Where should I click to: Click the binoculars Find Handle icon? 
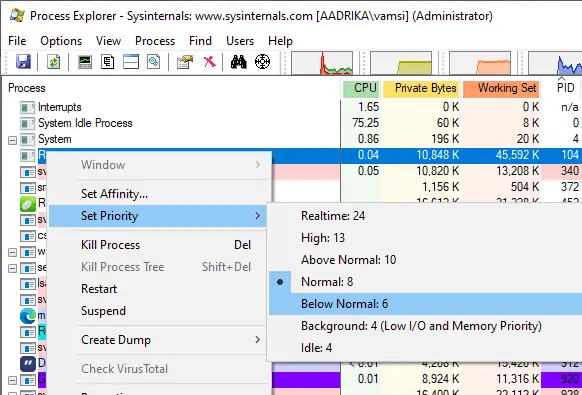pyautogui.click(x=238, y=62)
